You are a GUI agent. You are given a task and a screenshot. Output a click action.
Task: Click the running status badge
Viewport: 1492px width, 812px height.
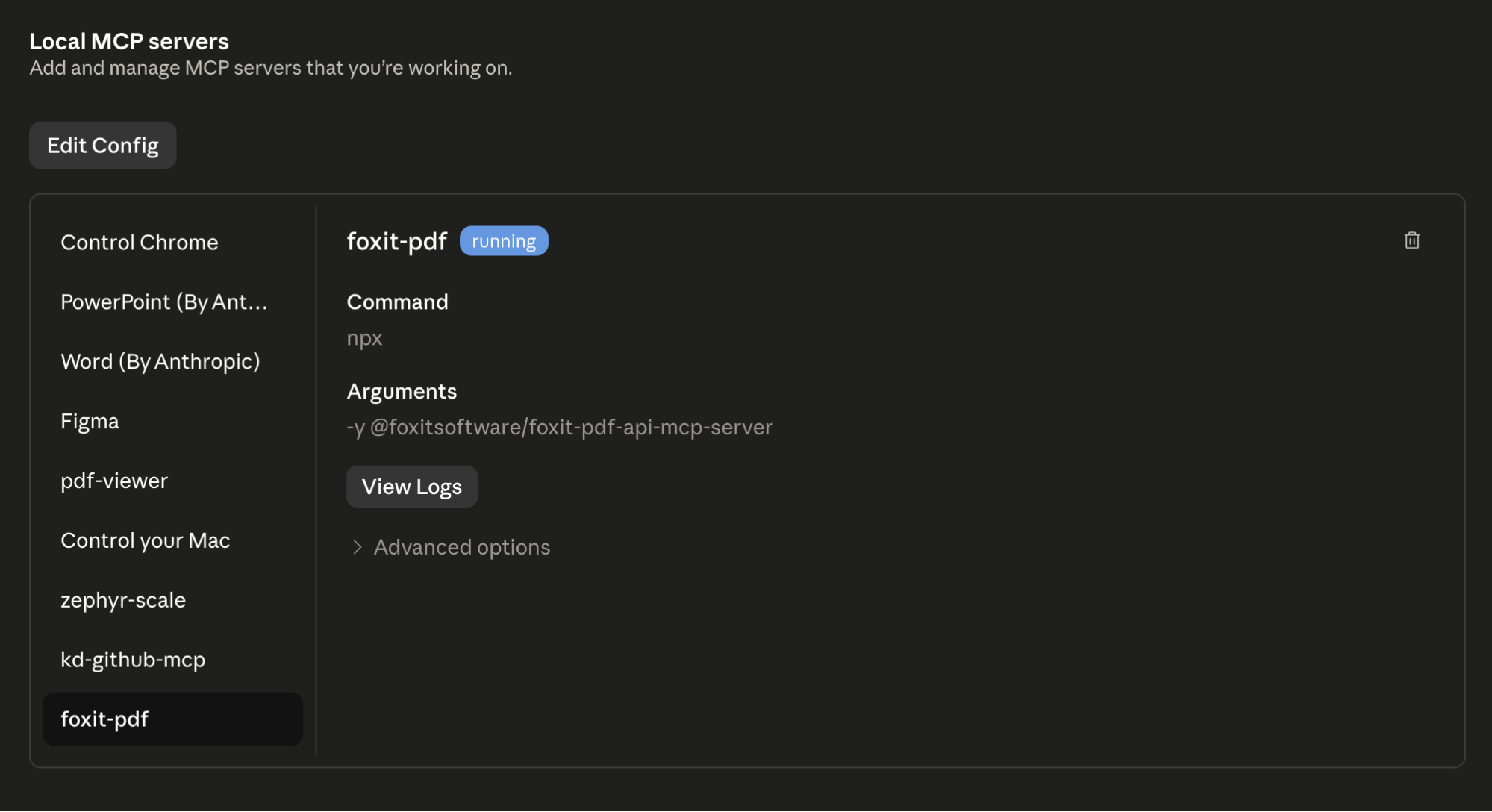tap(504, 241)
